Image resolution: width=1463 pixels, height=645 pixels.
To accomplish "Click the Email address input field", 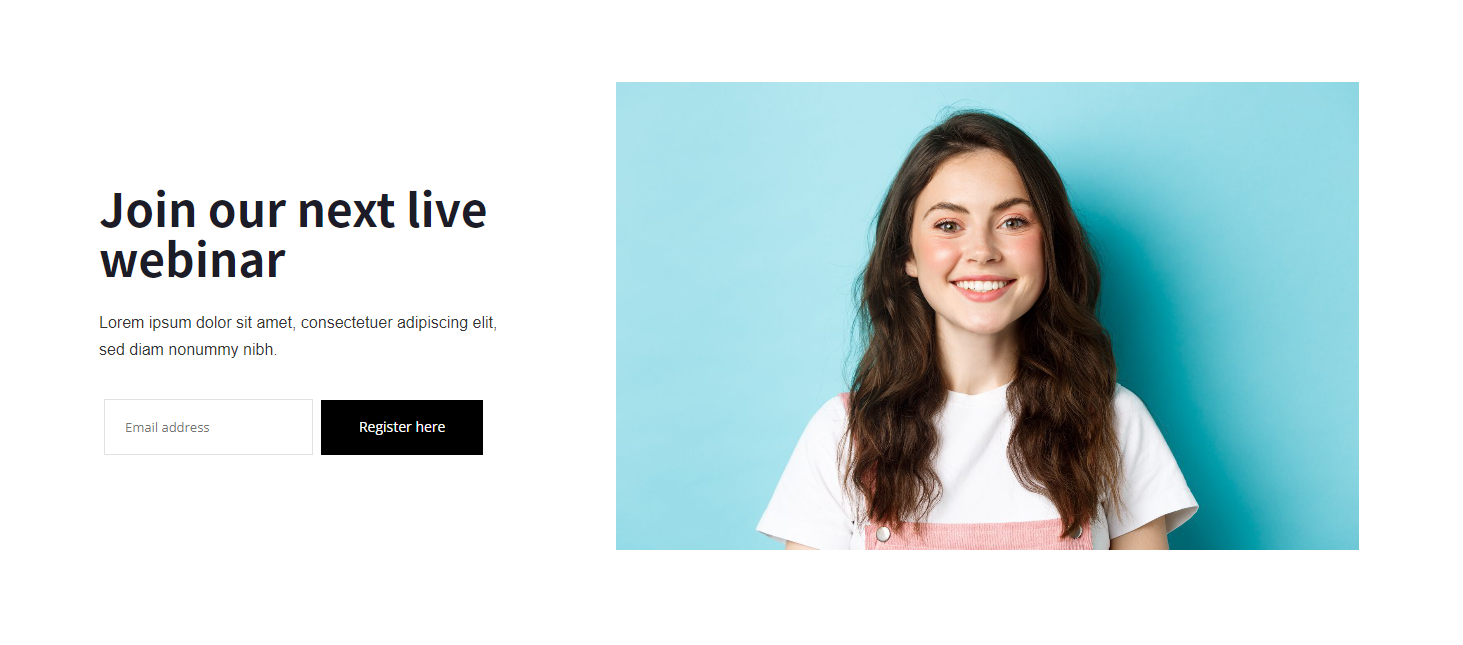I will tap(208, 427).
